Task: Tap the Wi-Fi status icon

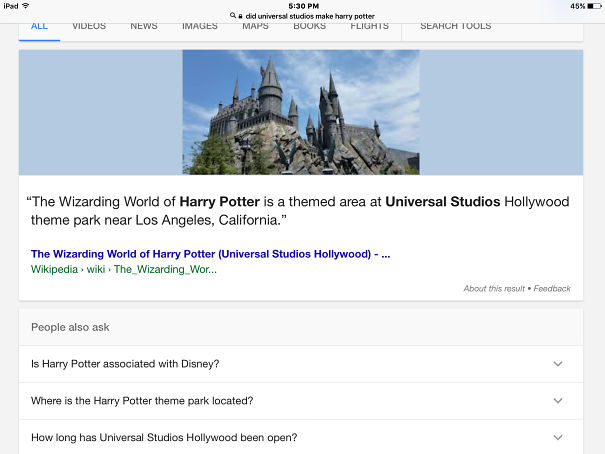Action: [x=25, y=6]
